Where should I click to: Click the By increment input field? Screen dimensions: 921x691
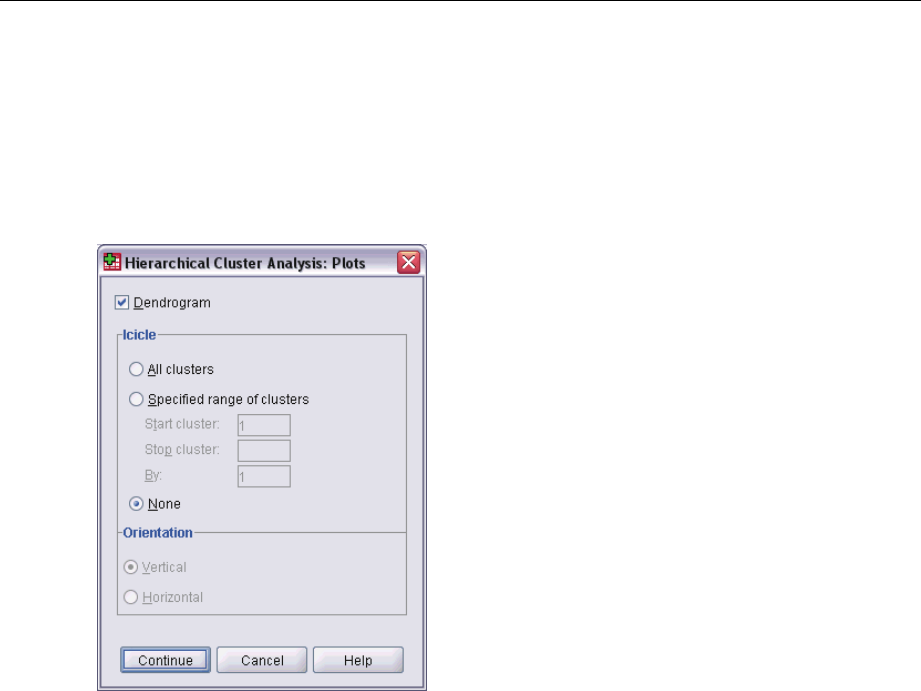(x=264, y=477)
